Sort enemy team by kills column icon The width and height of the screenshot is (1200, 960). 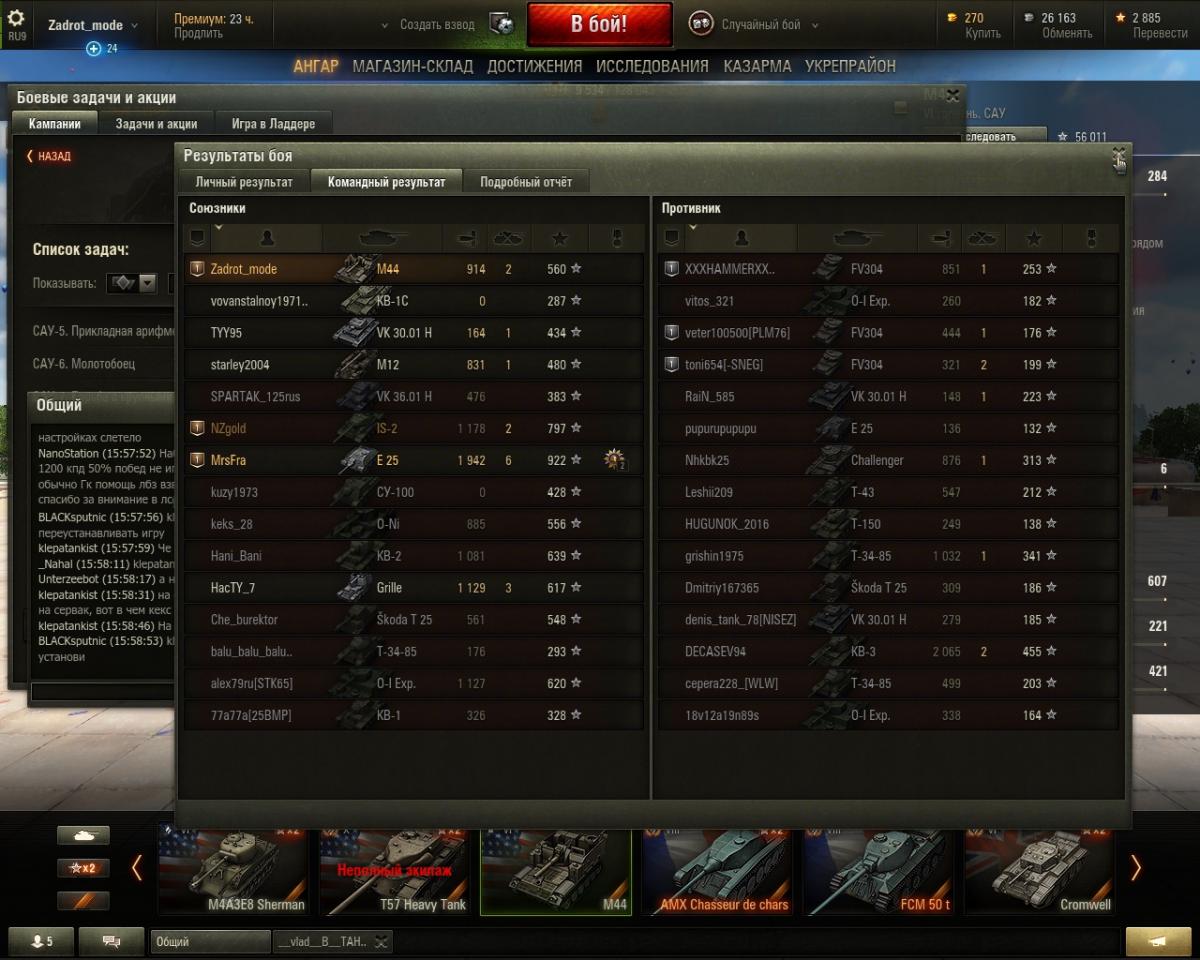(x=984, y=237)
